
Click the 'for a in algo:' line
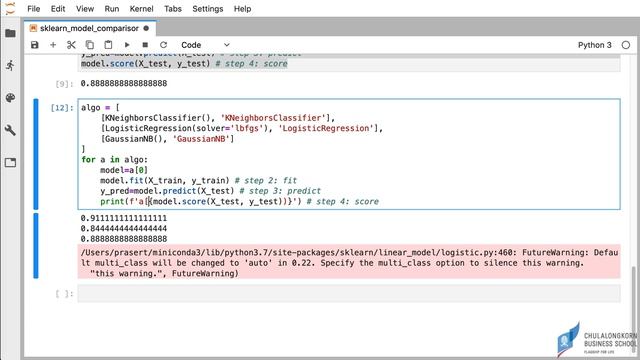pyautogui.click(x=115, y=160)
